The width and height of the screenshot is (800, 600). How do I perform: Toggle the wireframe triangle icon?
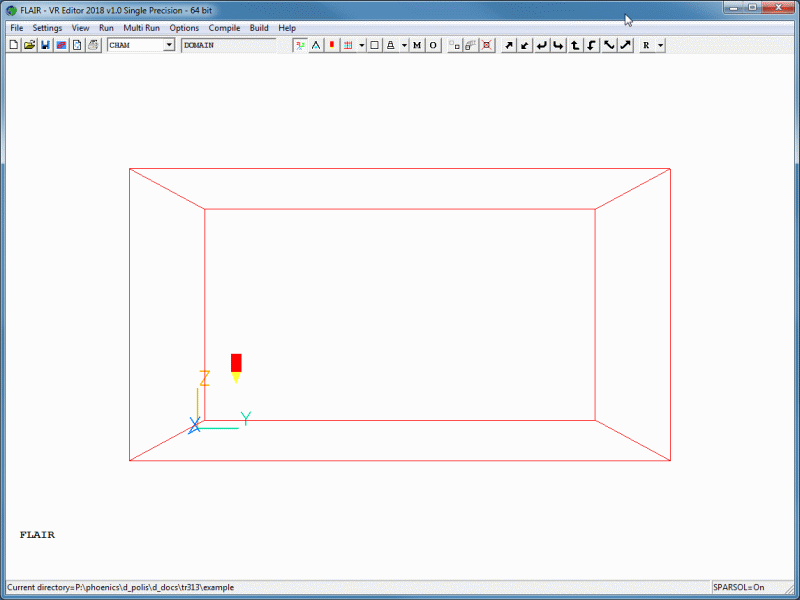tap(316, 45)
